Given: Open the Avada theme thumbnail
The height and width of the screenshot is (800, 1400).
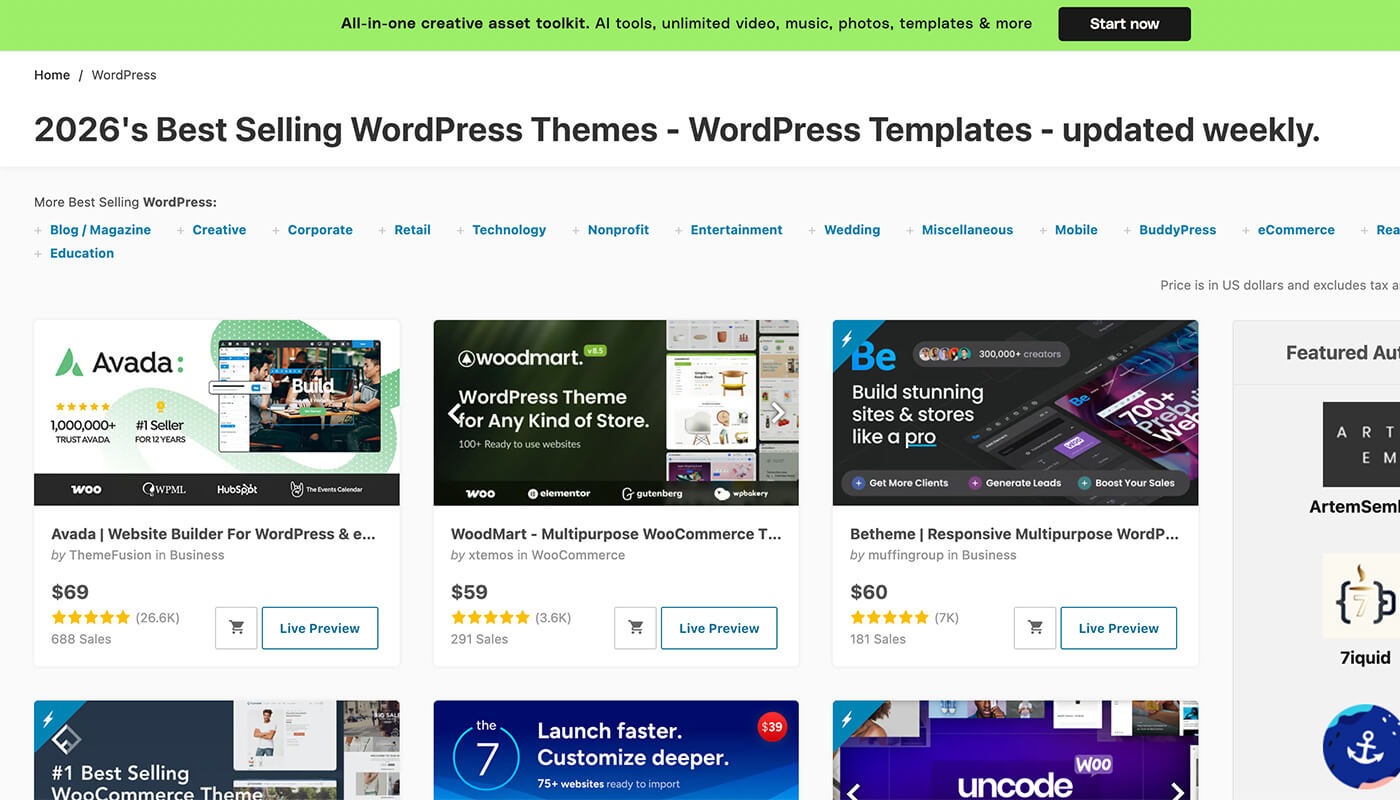Looking at the screenshot, I should pos(217,413).
